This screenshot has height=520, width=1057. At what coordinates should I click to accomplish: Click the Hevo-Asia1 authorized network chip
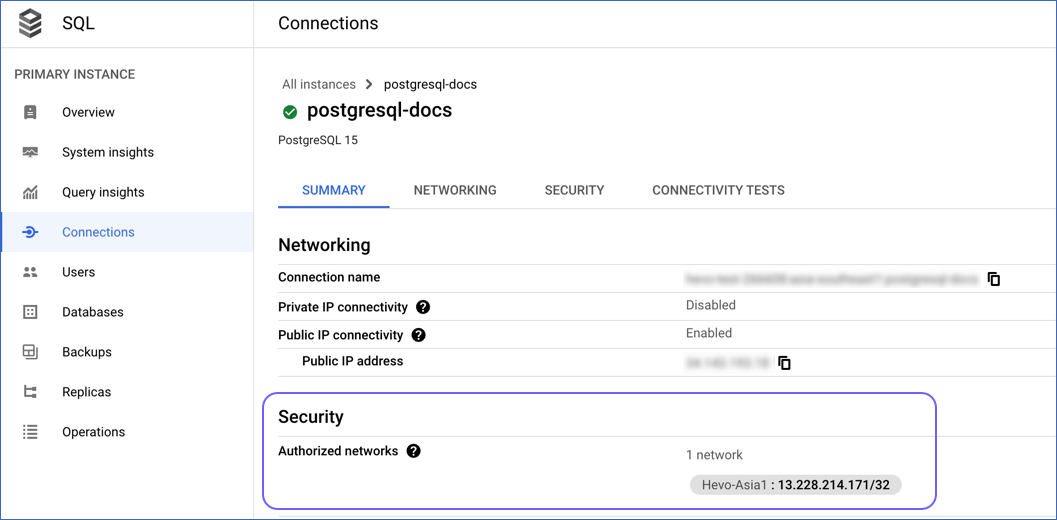pyautogui.click(x=795, y=484)
